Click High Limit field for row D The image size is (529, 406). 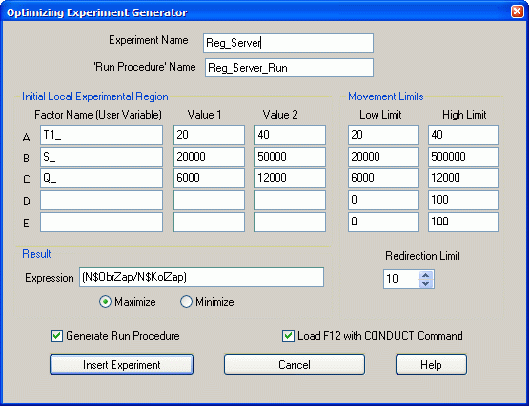[x=464, y=200]
